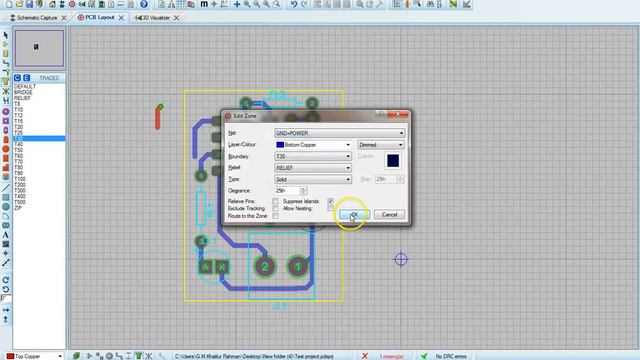The image size is (640, 360).
Task: Click the Redo arrow icon
Action: [x=304, y=4]
